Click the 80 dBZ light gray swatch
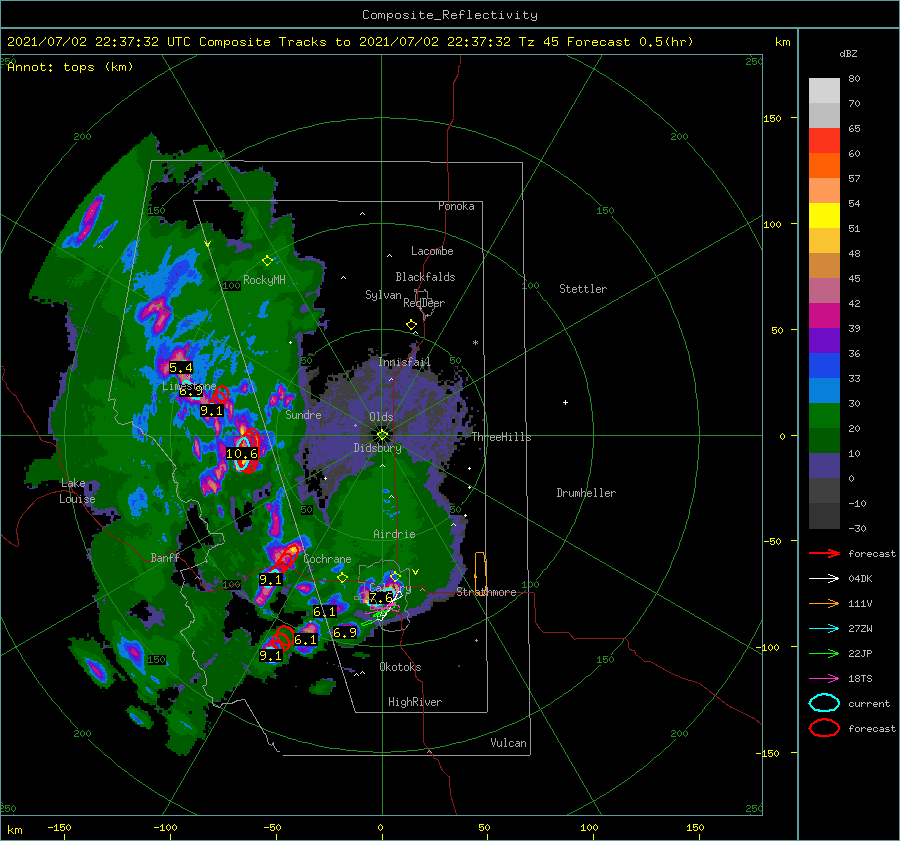 pyautogui.click(x=824, y=90)
